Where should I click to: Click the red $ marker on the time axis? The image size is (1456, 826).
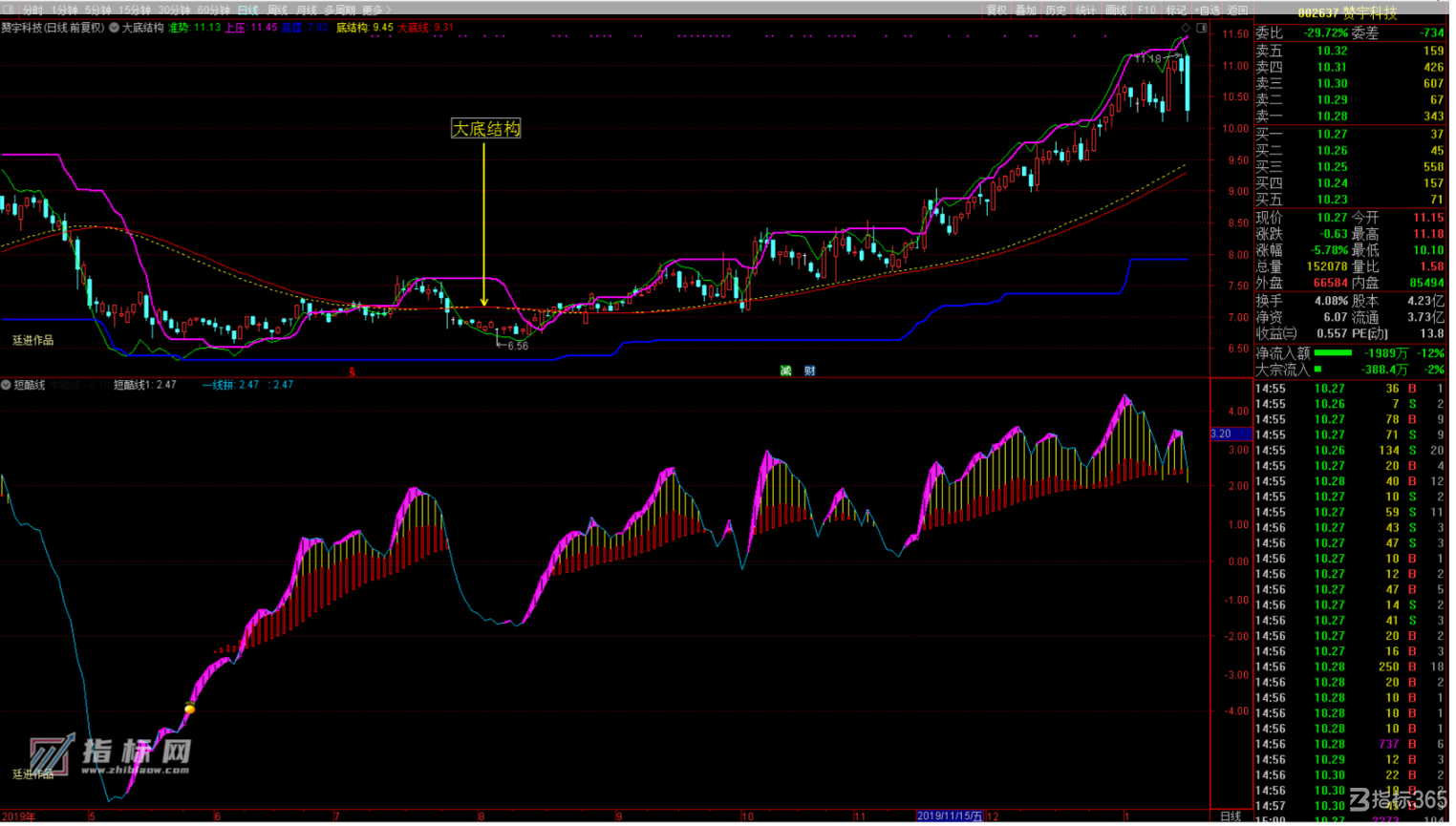pyautogui.click(x=352, y=371)
